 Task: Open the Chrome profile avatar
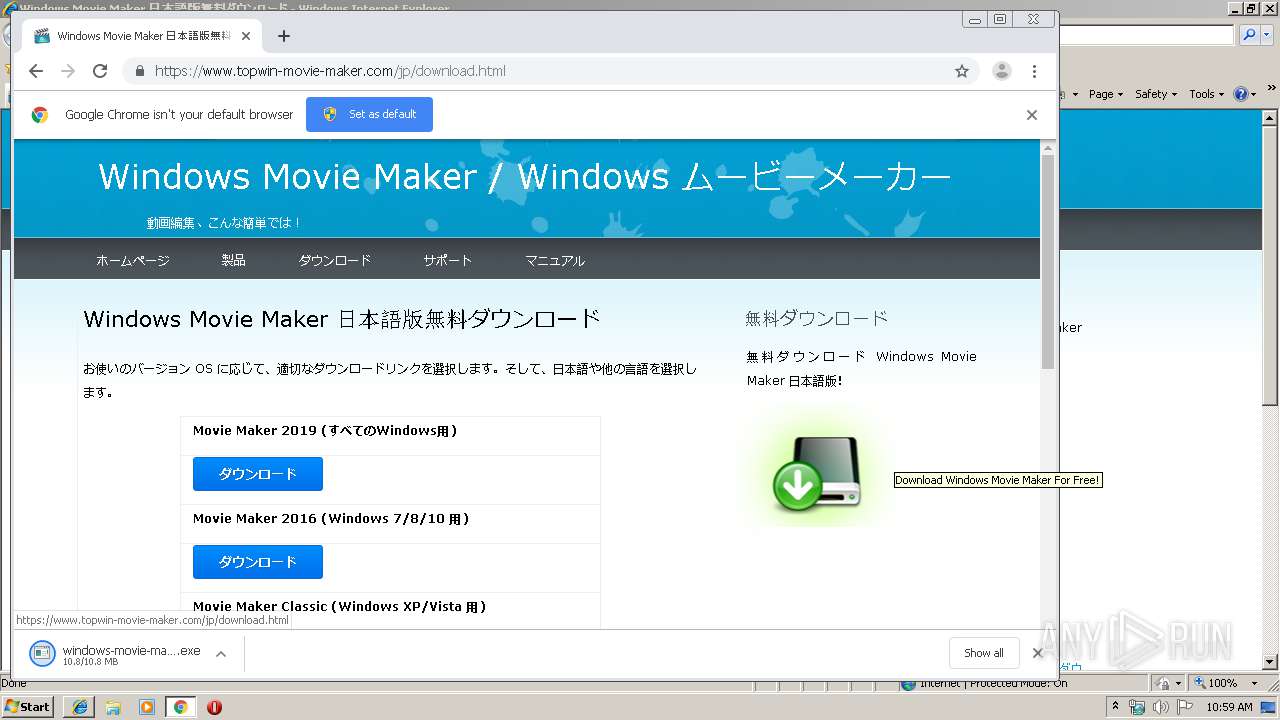[1001, 71]
